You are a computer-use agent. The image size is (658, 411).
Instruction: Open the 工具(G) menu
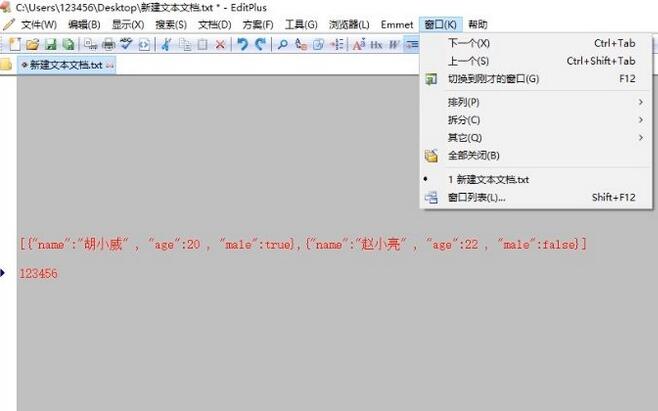coord(301,24)
